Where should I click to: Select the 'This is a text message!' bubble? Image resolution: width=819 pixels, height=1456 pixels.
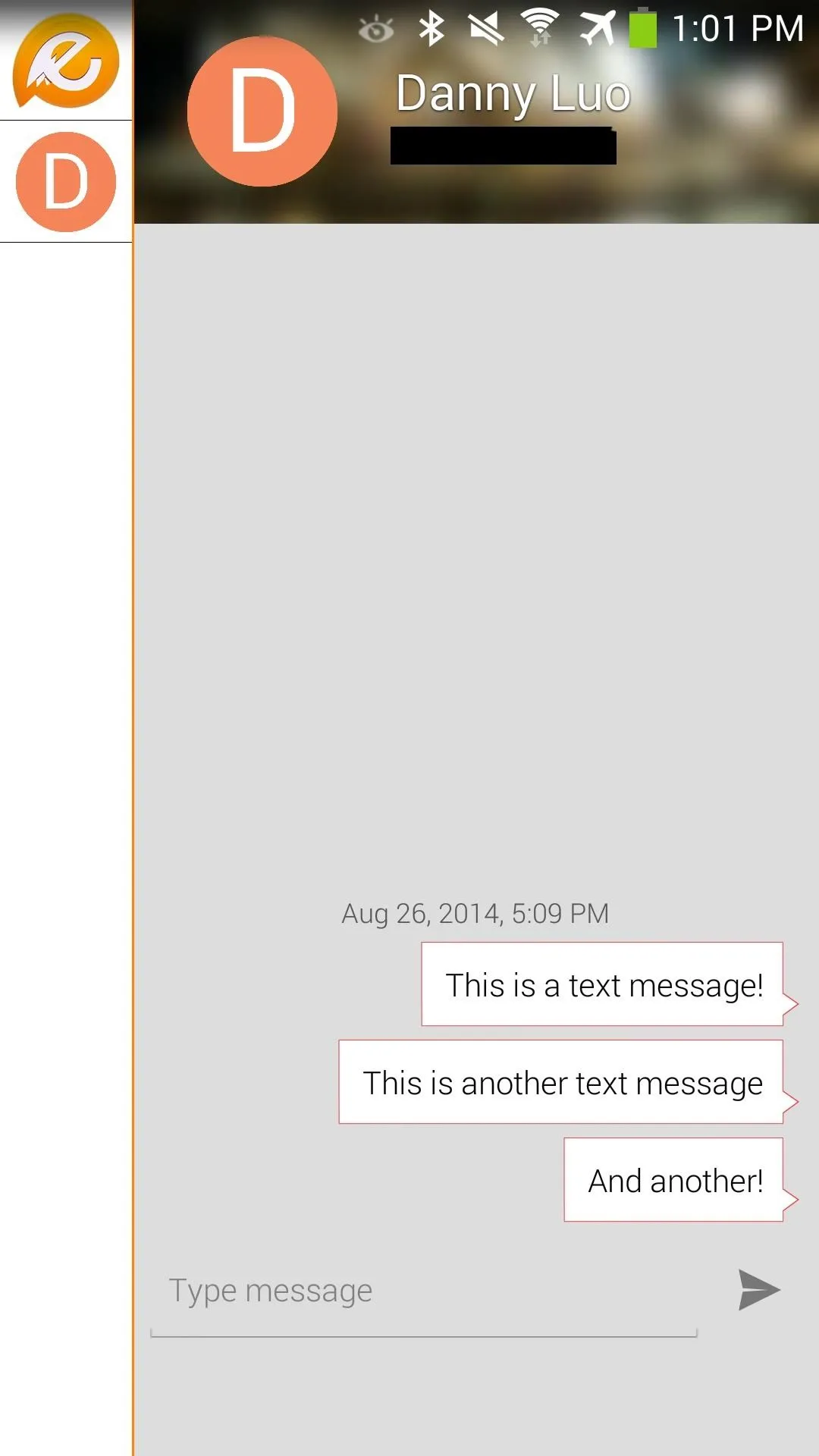[603, 984]
